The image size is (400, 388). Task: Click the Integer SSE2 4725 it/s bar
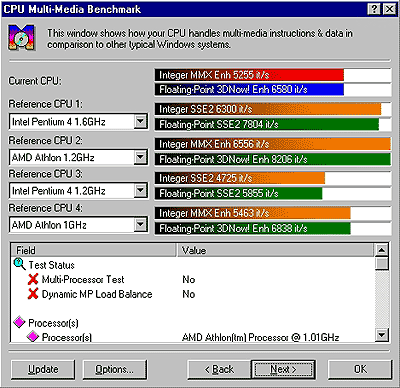[240, 178]
